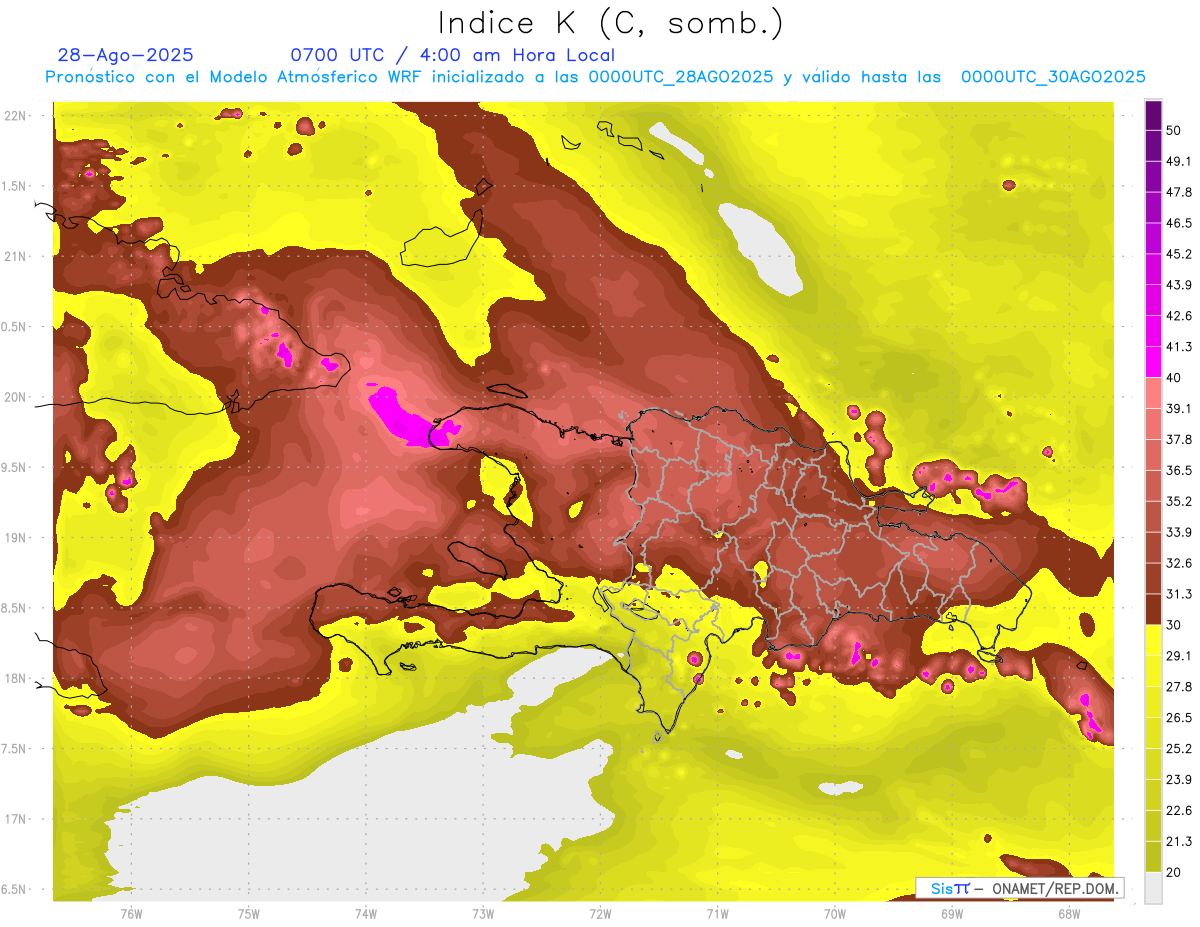Screen dimensions: 1200x927
Task: Click the longitude axis label "71W"
Action: click(x=717, y=913)
